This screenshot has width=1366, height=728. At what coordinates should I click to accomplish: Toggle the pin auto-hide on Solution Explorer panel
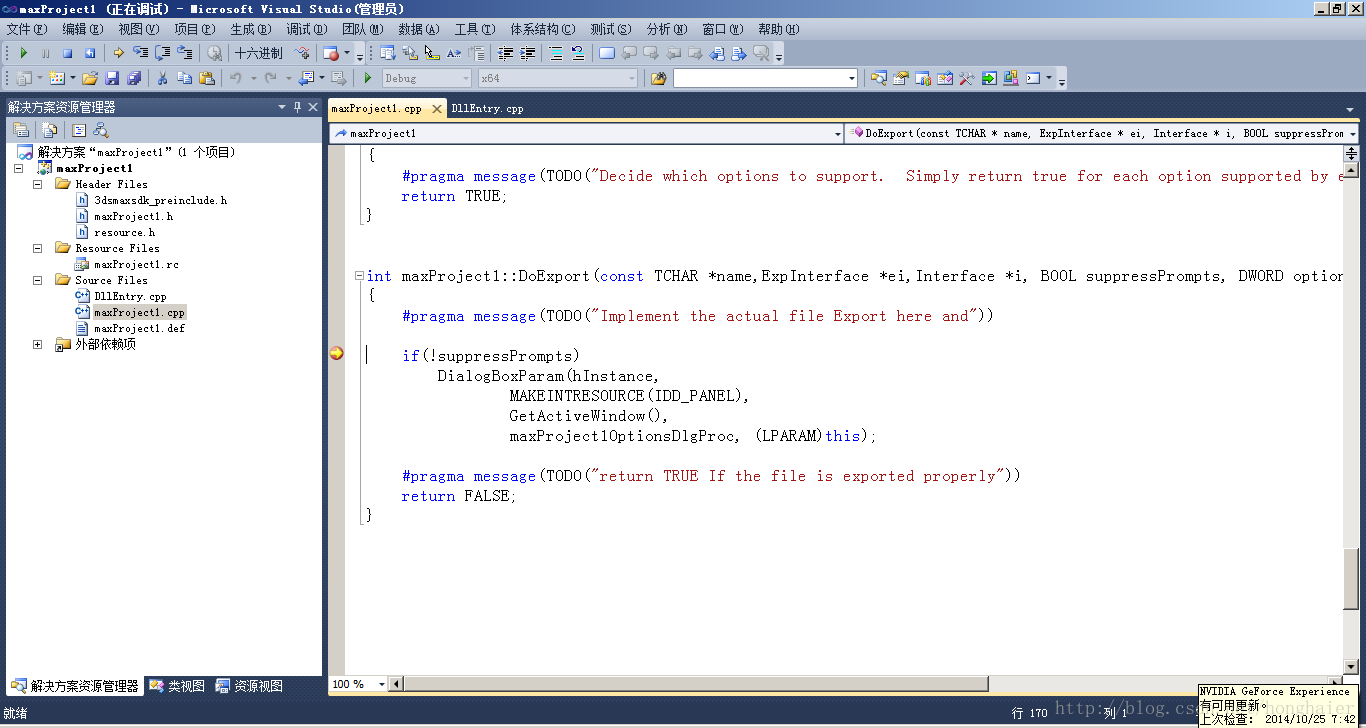pyautogui.click(x=297, y=107)
